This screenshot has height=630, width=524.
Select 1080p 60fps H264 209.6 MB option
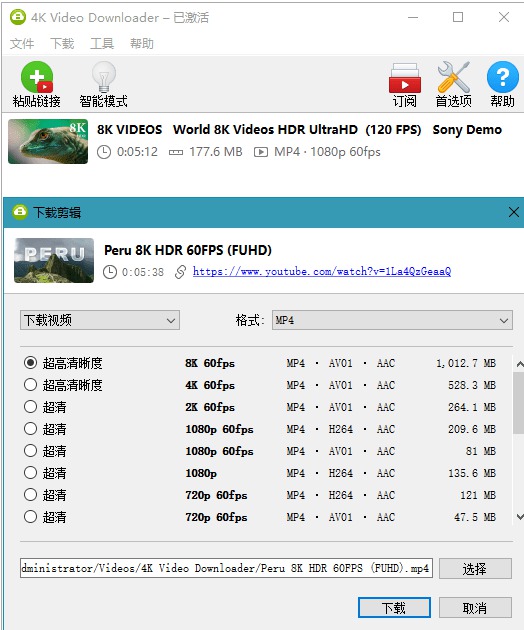(x=31, y=429)
